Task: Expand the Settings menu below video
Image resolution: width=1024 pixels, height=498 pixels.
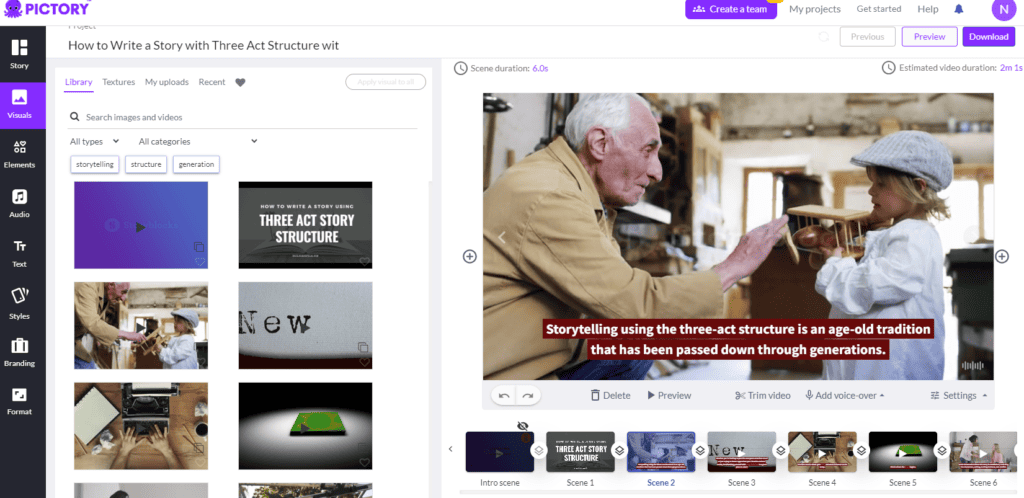Action: tap(958, 396)
